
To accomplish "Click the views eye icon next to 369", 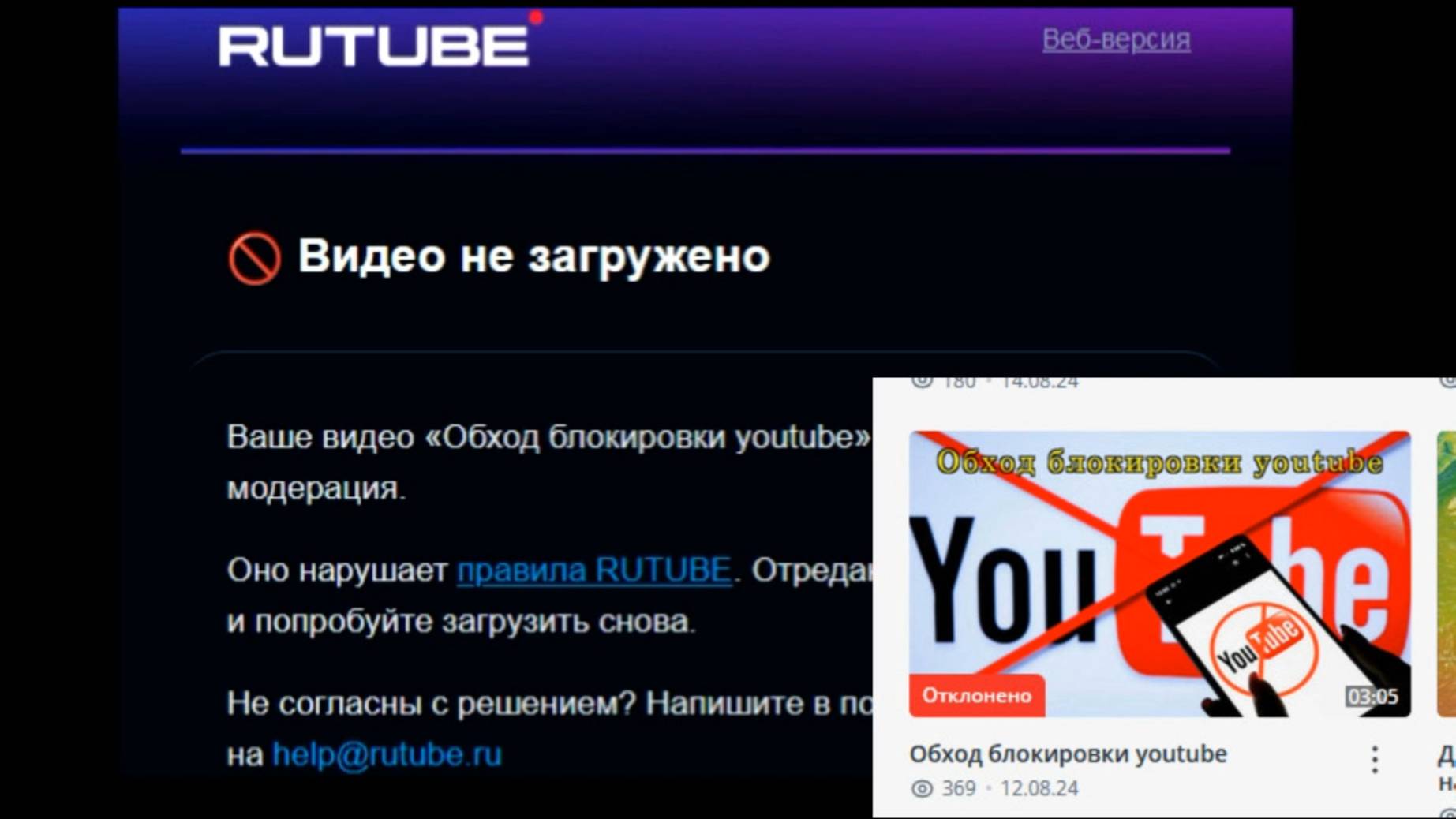I will click(922, 788).
